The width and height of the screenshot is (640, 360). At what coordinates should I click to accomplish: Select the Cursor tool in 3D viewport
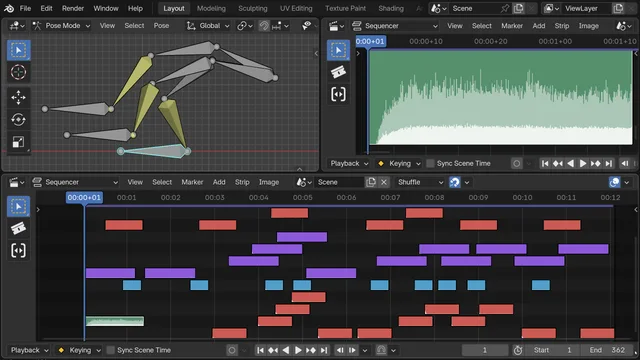(18, 72)
